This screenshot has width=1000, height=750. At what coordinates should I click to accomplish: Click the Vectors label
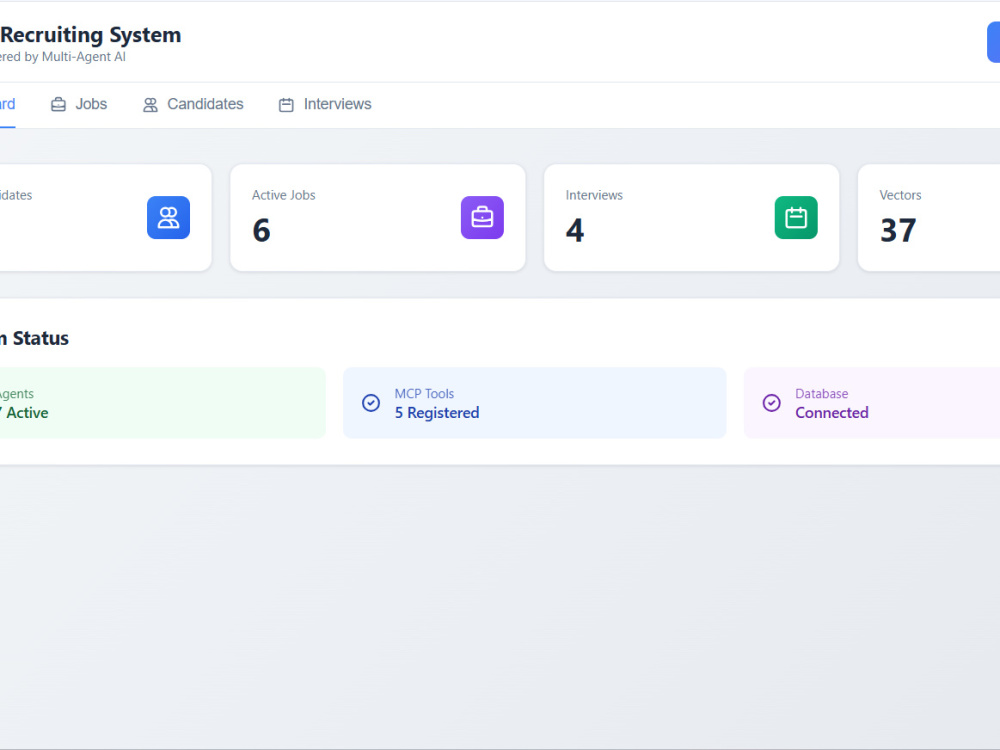pos(901,195)
